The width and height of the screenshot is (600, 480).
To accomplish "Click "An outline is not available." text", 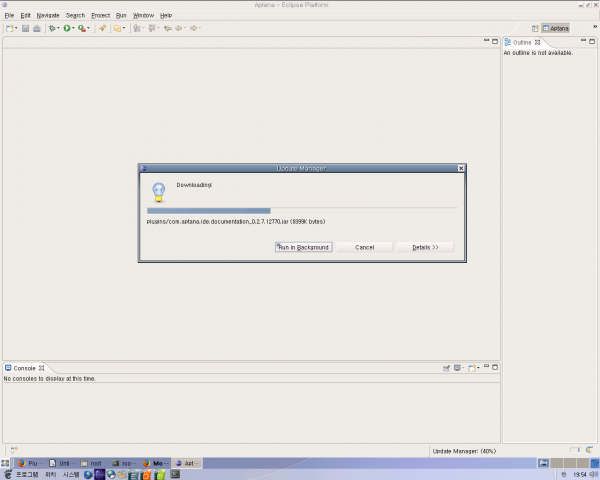I will tap(538, 53).
